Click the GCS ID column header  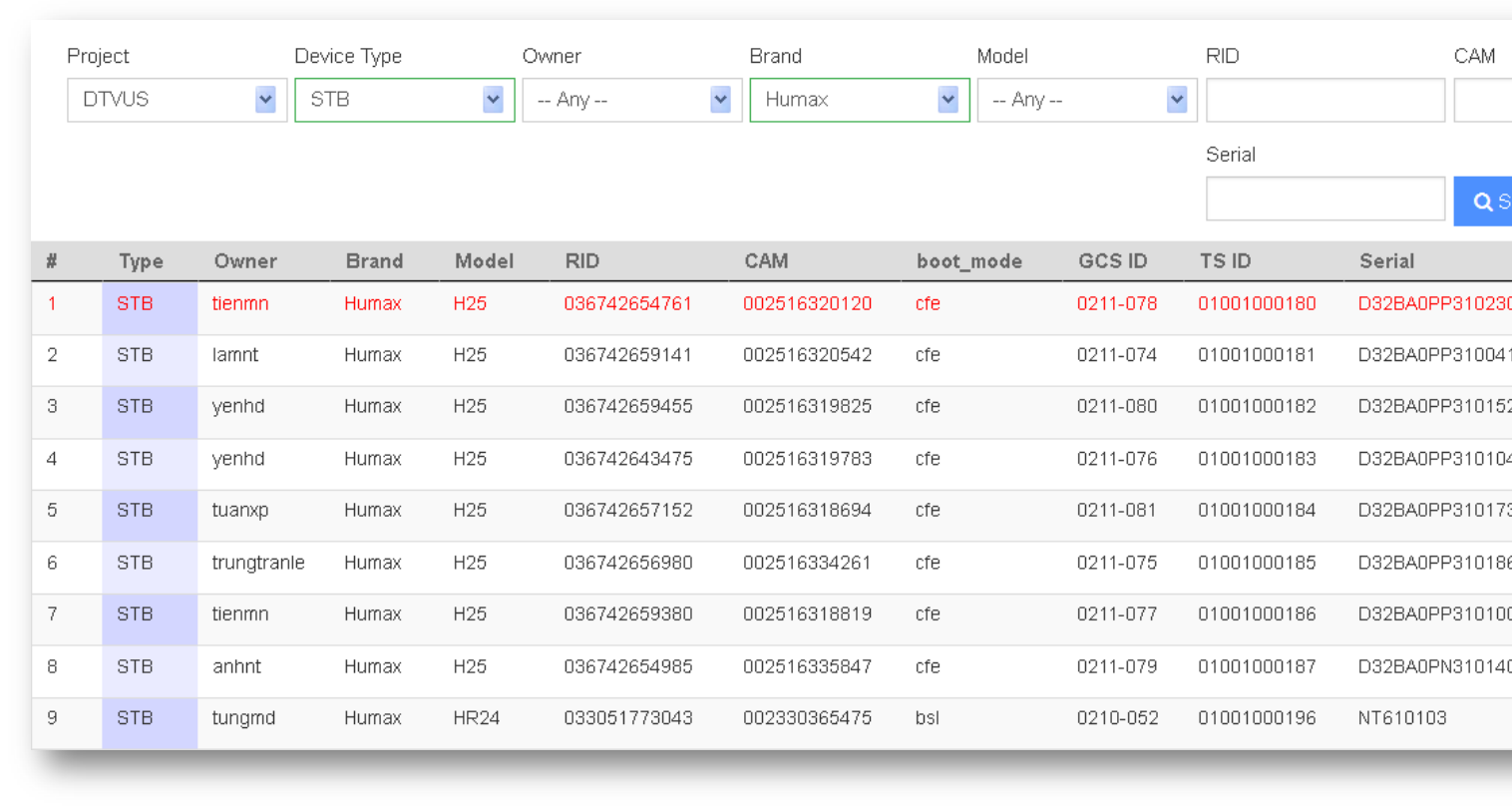point(1112,261)
